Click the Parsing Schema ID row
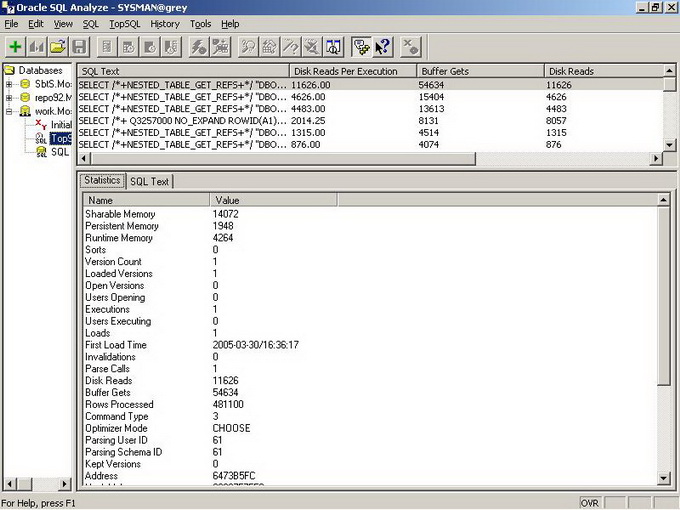The height and width of the screenshot is (510, 680). (370, 452)
